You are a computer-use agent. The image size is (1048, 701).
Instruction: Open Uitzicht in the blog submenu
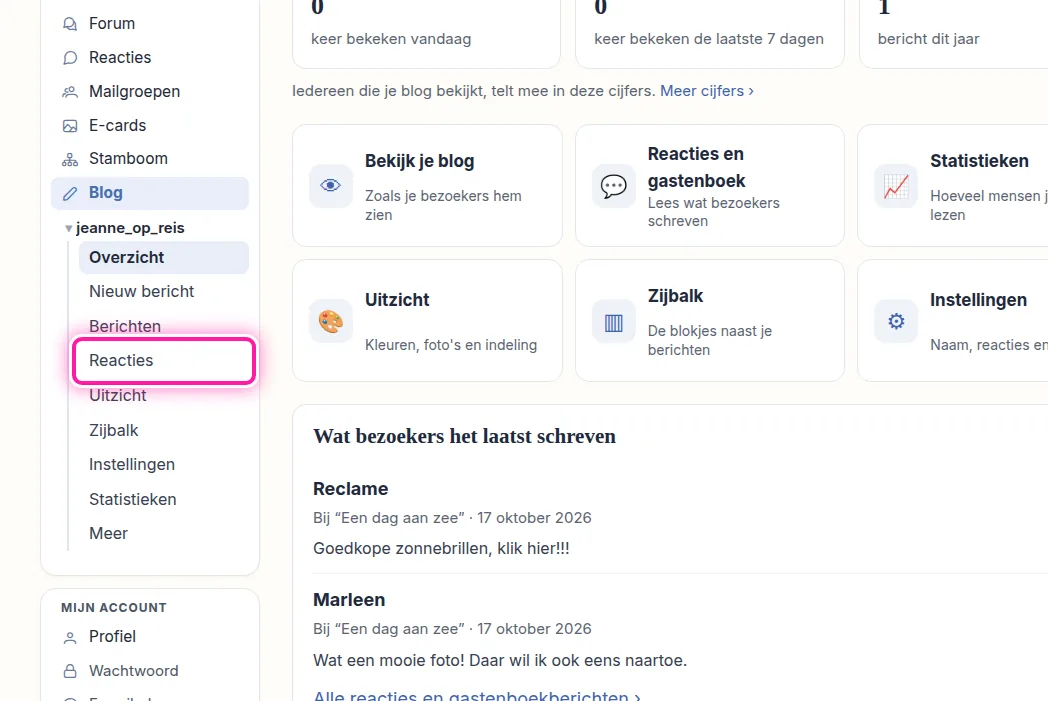point(118,396)
